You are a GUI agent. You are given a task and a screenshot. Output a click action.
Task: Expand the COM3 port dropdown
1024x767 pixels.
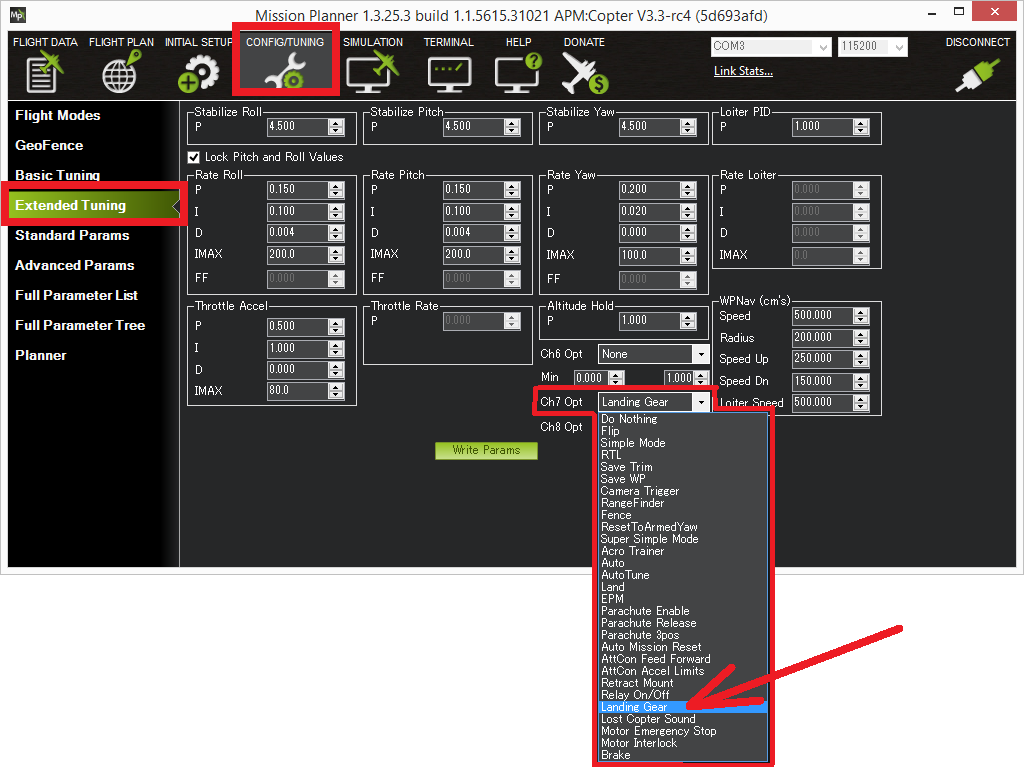click(823, 47)
